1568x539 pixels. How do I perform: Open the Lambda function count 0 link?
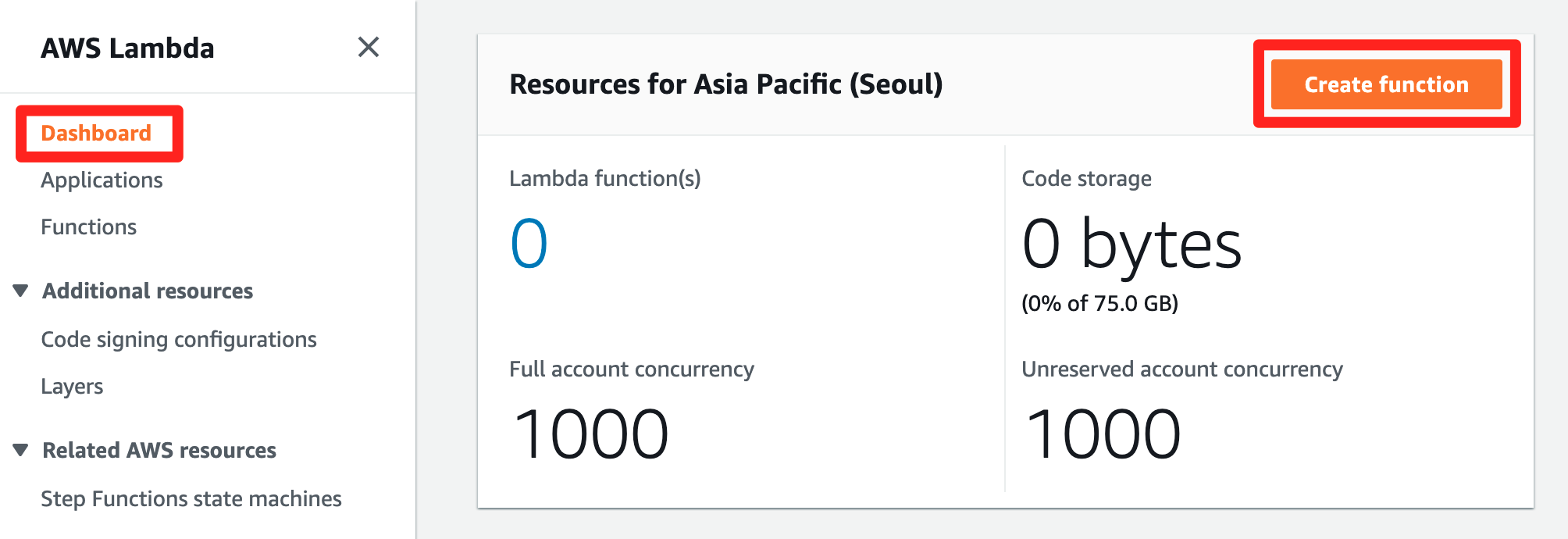[x=529, y=244]
